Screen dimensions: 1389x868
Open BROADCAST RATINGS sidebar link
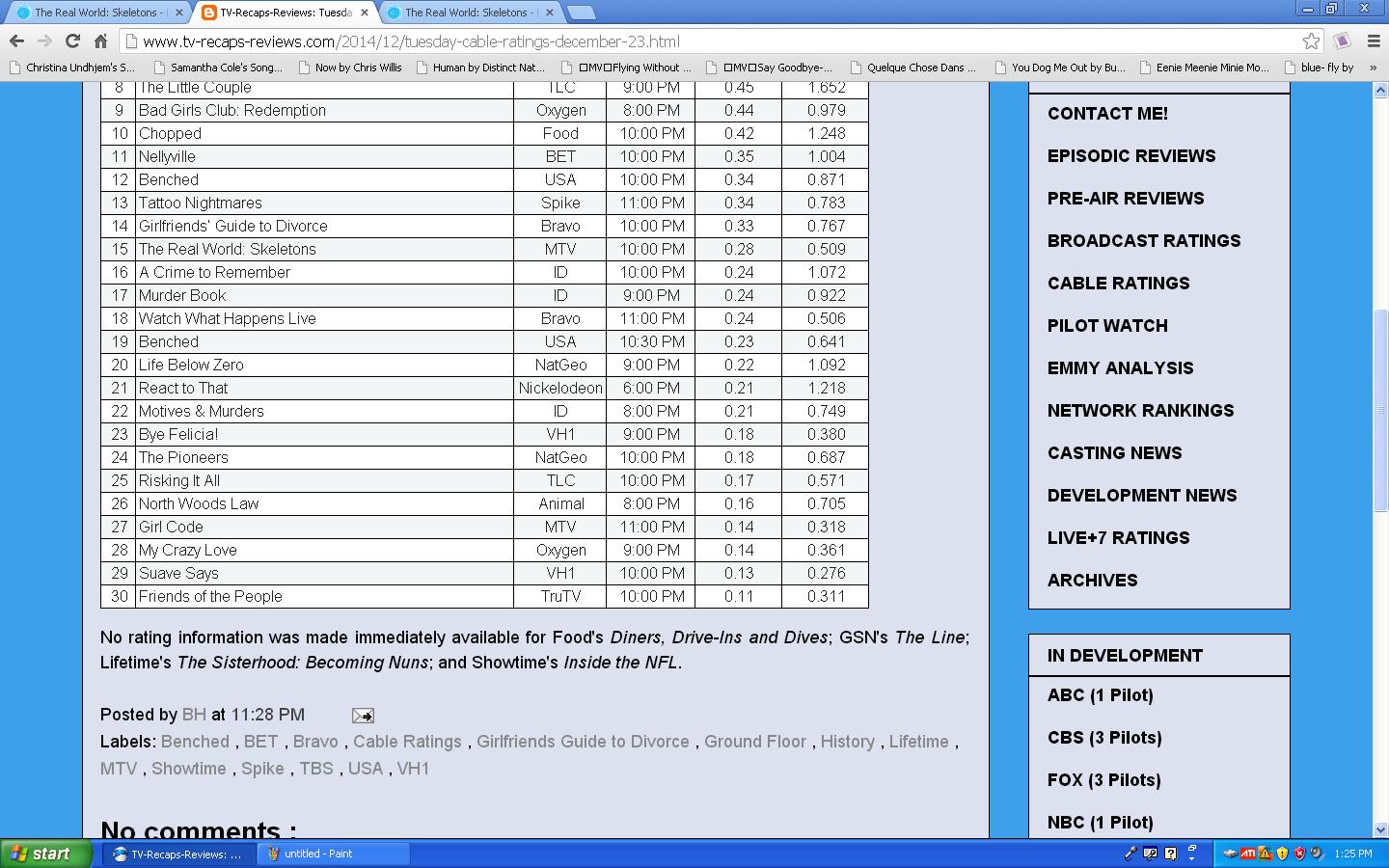pos(1144,241)
